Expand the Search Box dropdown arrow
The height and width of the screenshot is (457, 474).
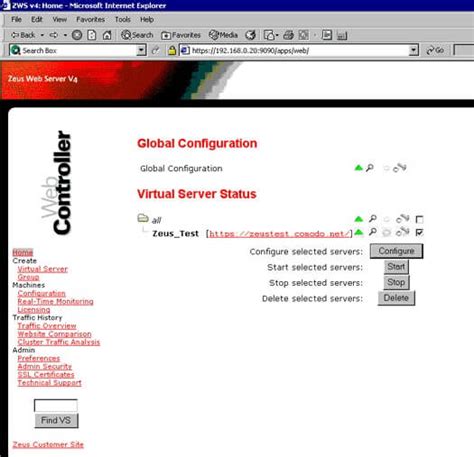coord(141,50)
